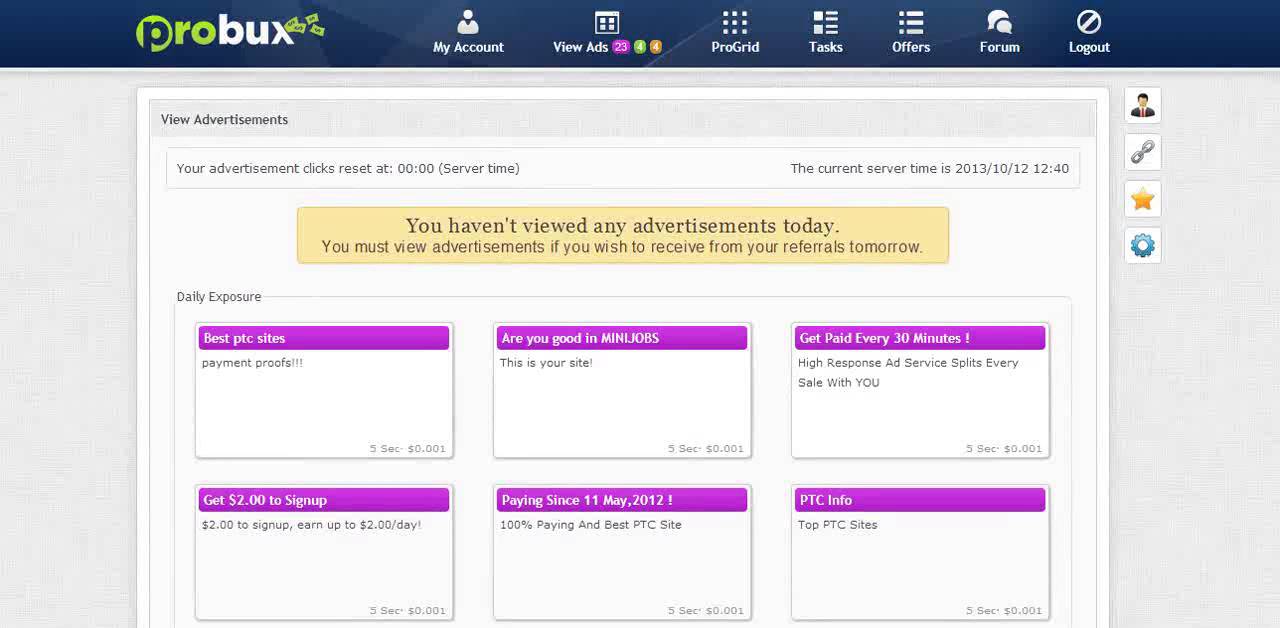Viewport: 1280px width, 628px height.
Task: Click 'payment proofs!!!' ad description
Action: point(252,363)
